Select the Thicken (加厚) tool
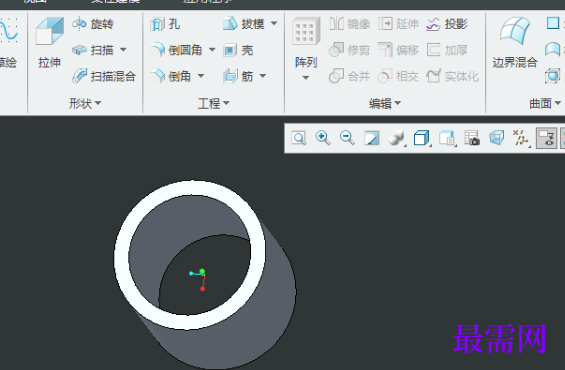The height and width of the screenshot is (370, 565). click(x=447, y=50)
